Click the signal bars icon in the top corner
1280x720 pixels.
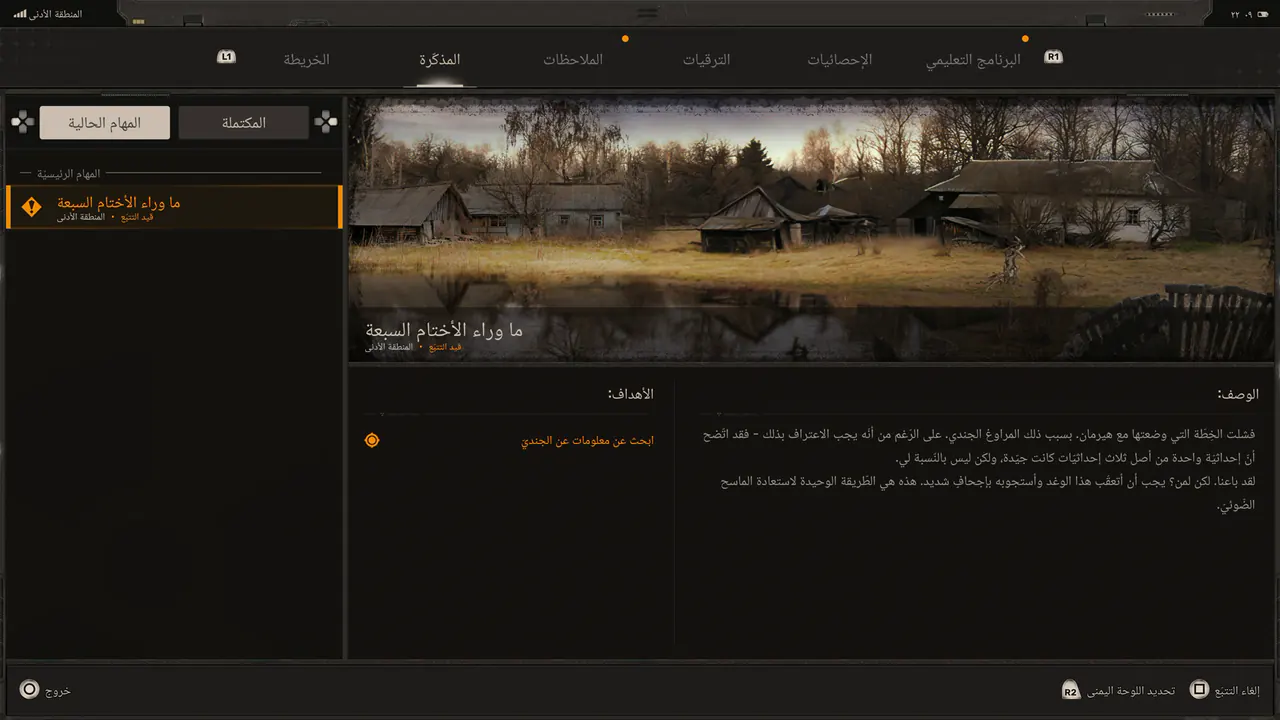(x=20, y=14)
